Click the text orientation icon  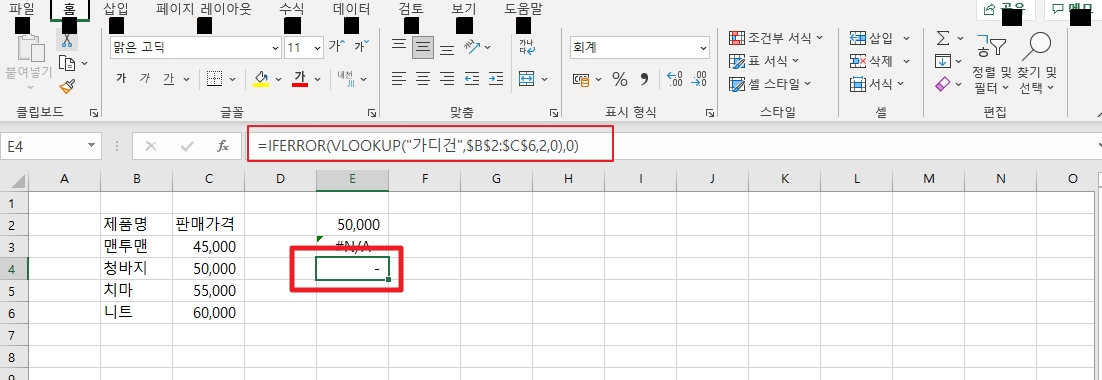pyautogui.click(x=472, y=47)
